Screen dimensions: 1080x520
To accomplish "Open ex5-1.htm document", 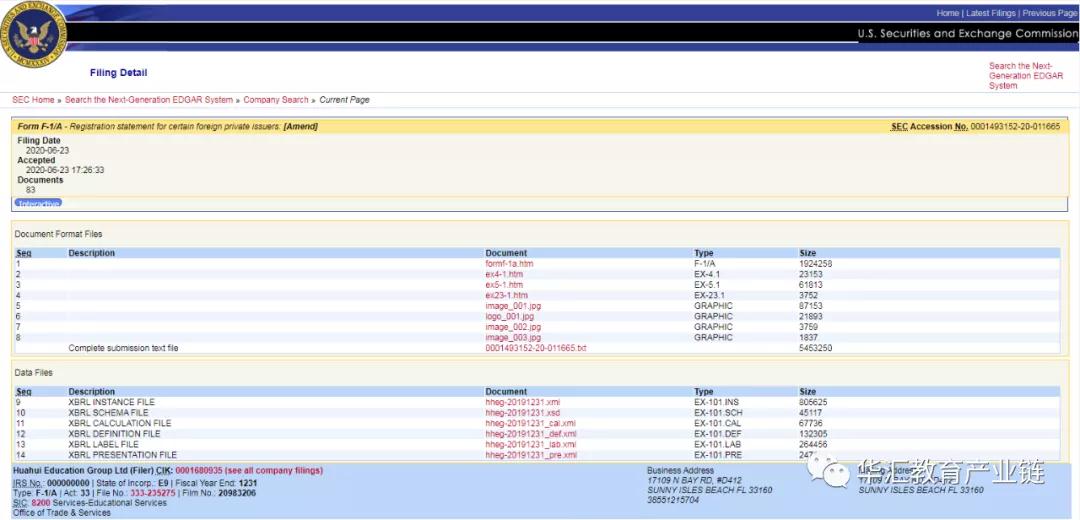I will tap(504, 284).
